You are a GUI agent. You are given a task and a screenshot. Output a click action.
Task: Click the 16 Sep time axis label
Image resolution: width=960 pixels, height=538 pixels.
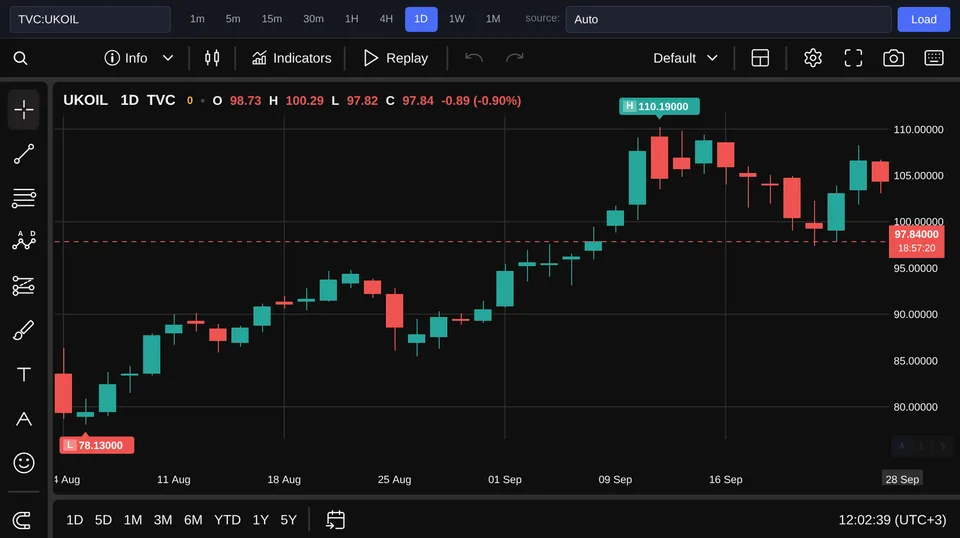point(726,479)
